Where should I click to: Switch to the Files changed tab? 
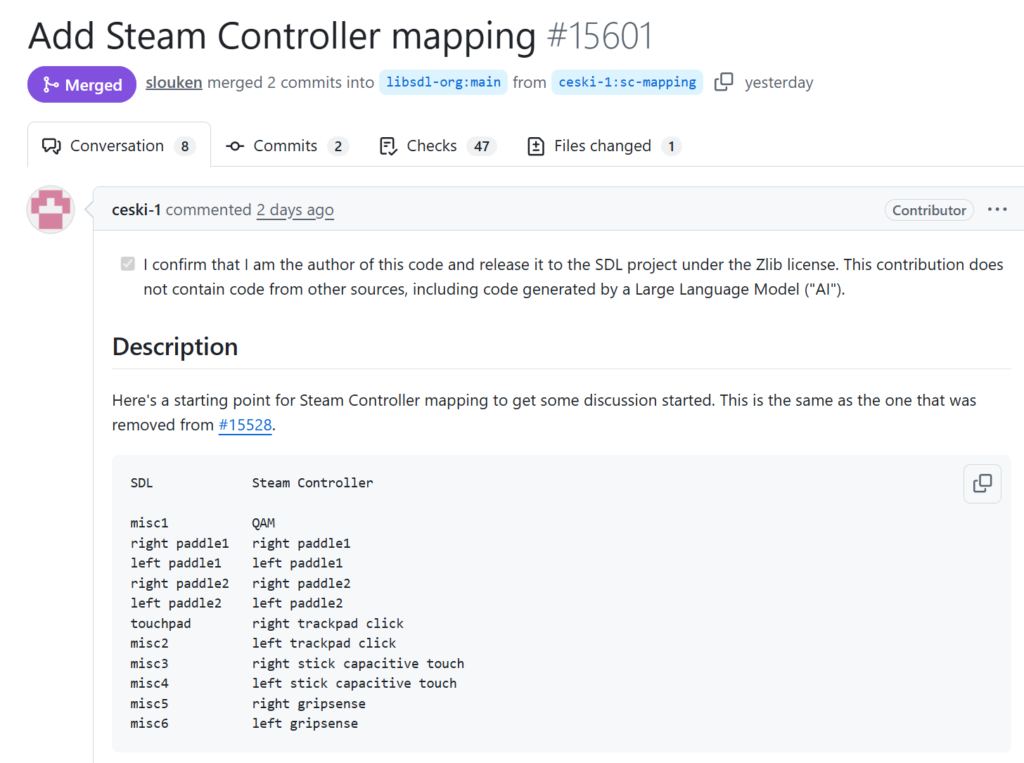click(603, 146)
